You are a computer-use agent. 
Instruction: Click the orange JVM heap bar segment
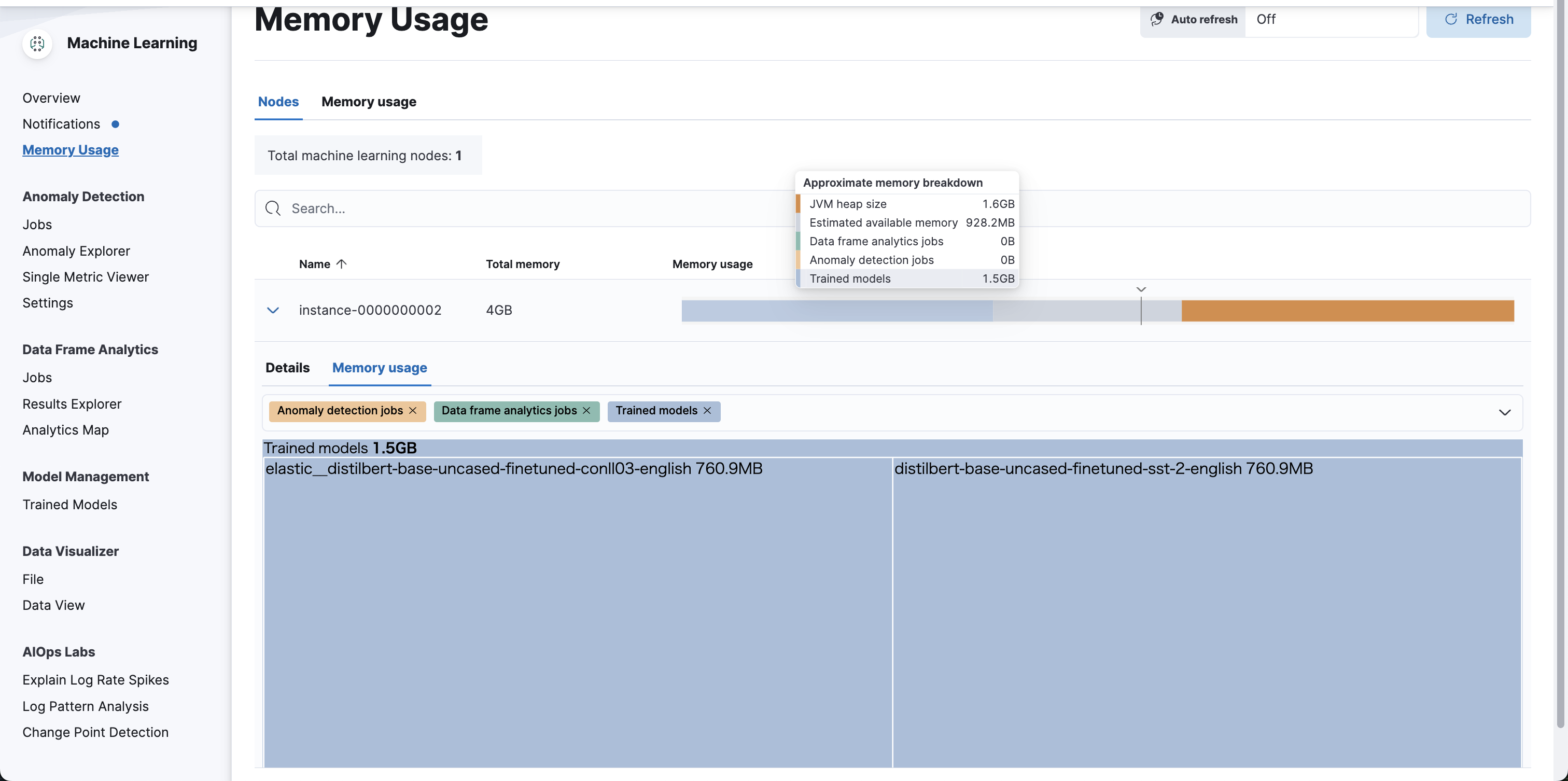(x=1347, y=311)
